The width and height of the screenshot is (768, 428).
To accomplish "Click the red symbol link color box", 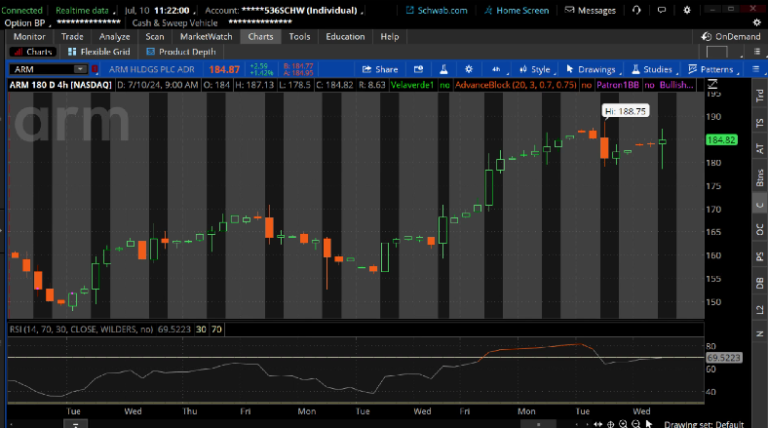I will (95, 69).
